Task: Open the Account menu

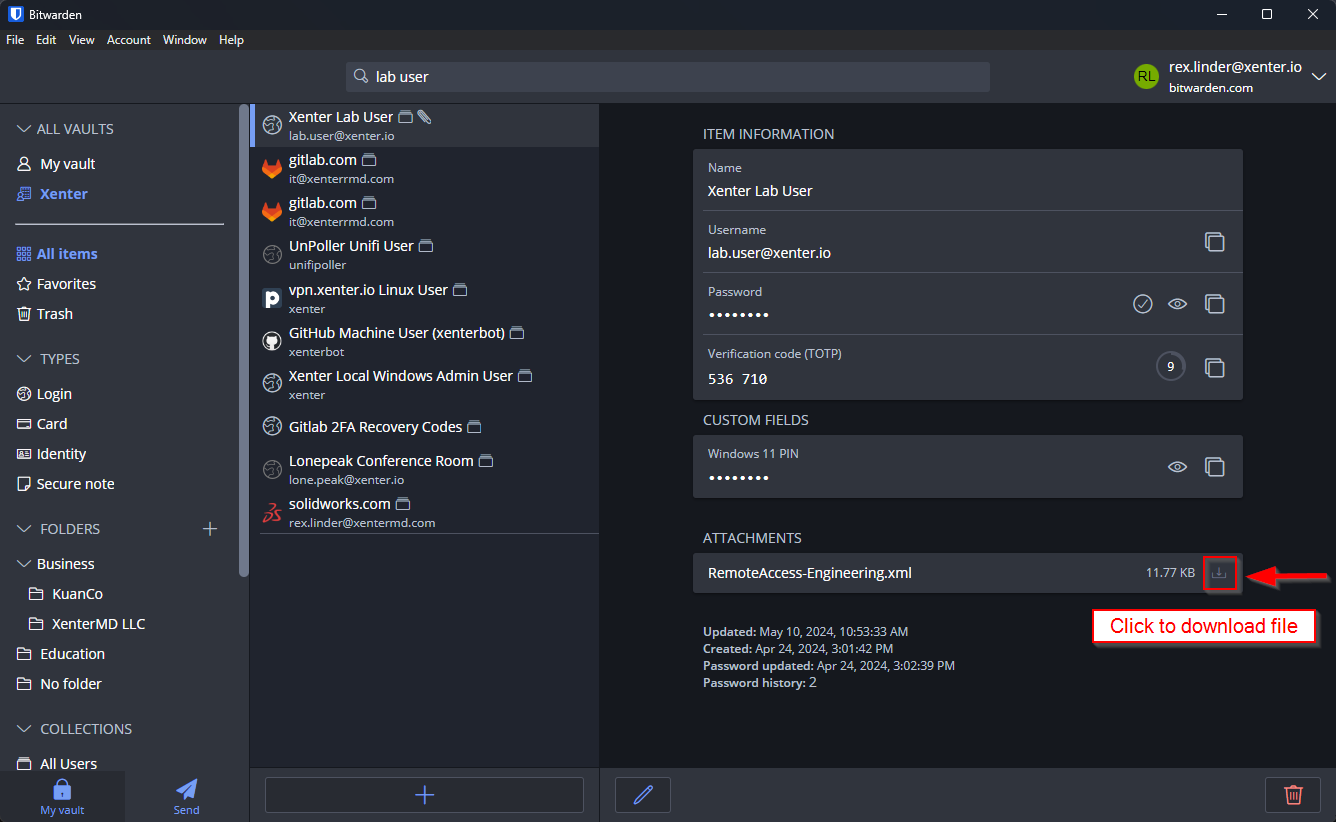Action: [128, 40]
